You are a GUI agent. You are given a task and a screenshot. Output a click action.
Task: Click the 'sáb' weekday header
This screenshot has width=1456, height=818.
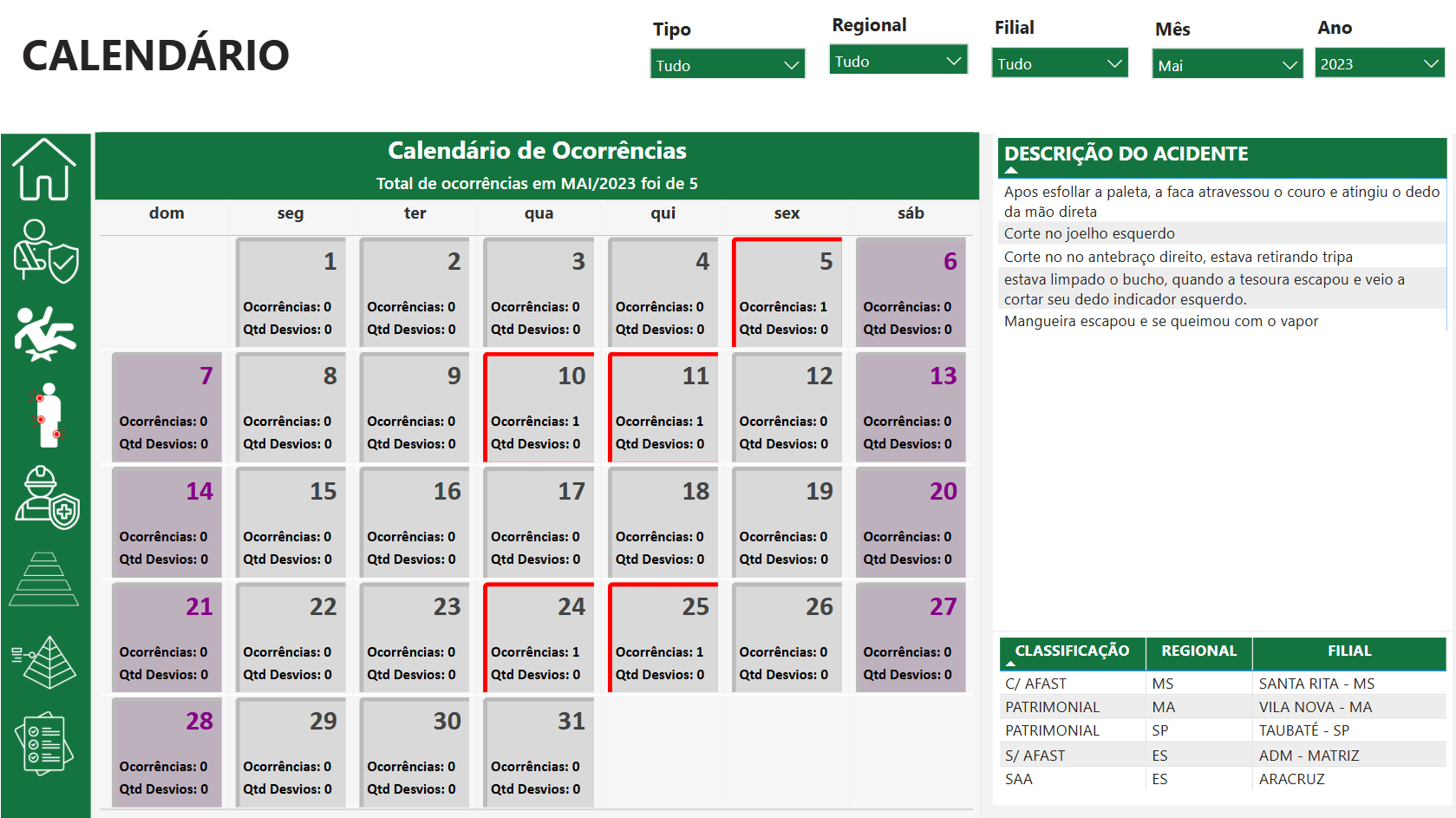(x=911, y=213)
